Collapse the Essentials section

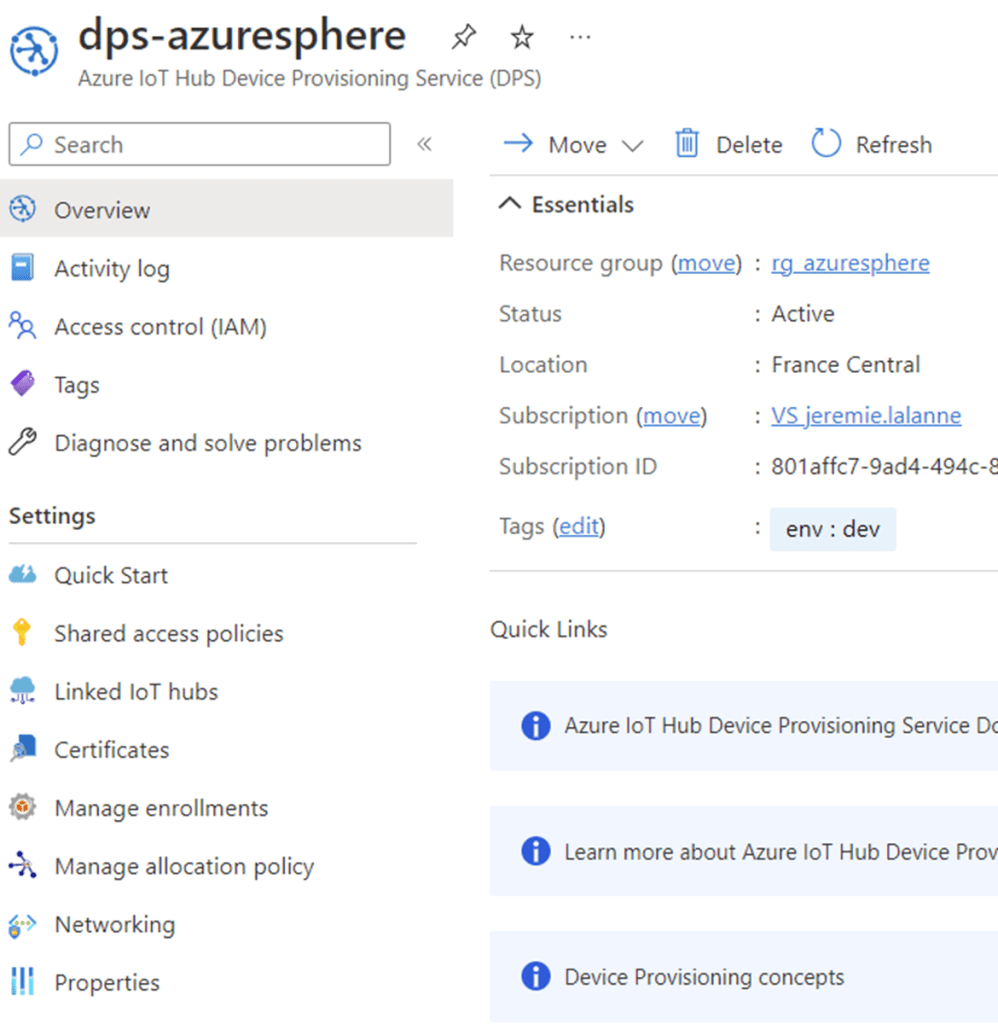coord(513,204)
